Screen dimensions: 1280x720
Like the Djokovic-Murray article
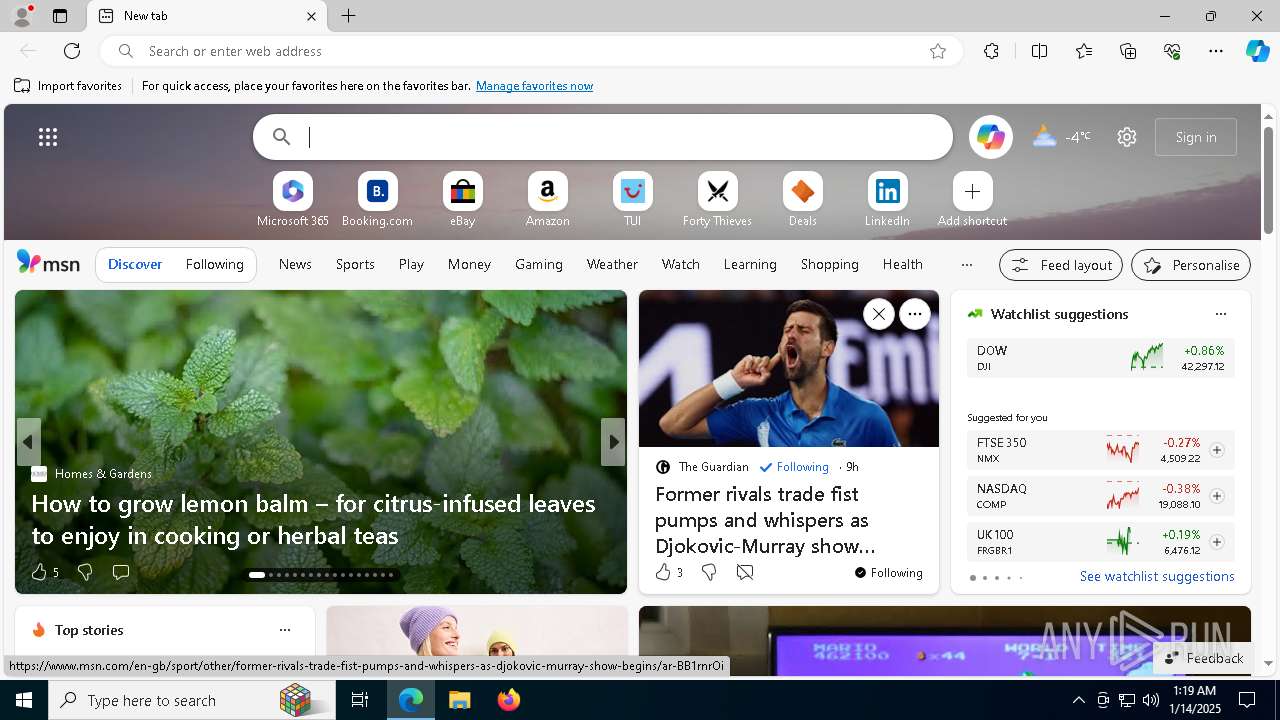coord(668,572)
